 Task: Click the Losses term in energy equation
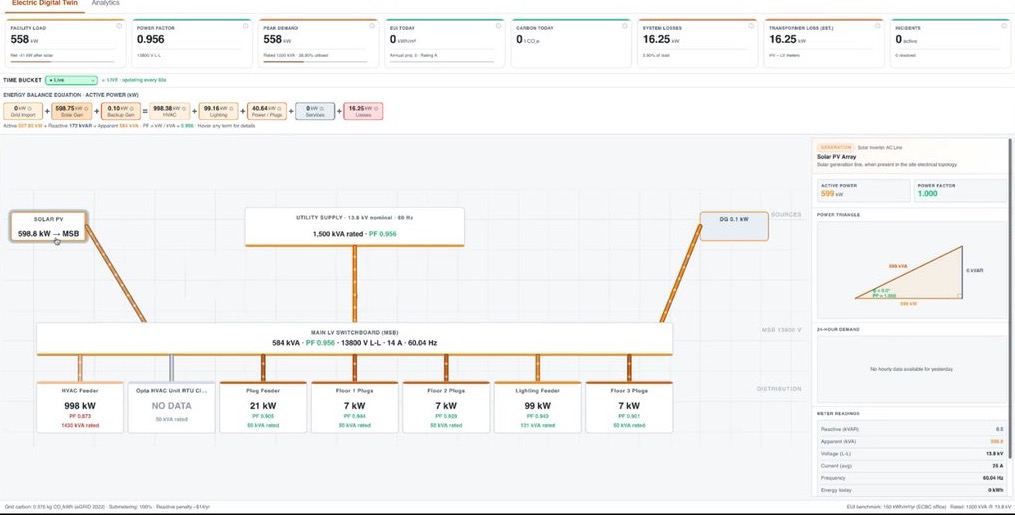coord(363,111)
